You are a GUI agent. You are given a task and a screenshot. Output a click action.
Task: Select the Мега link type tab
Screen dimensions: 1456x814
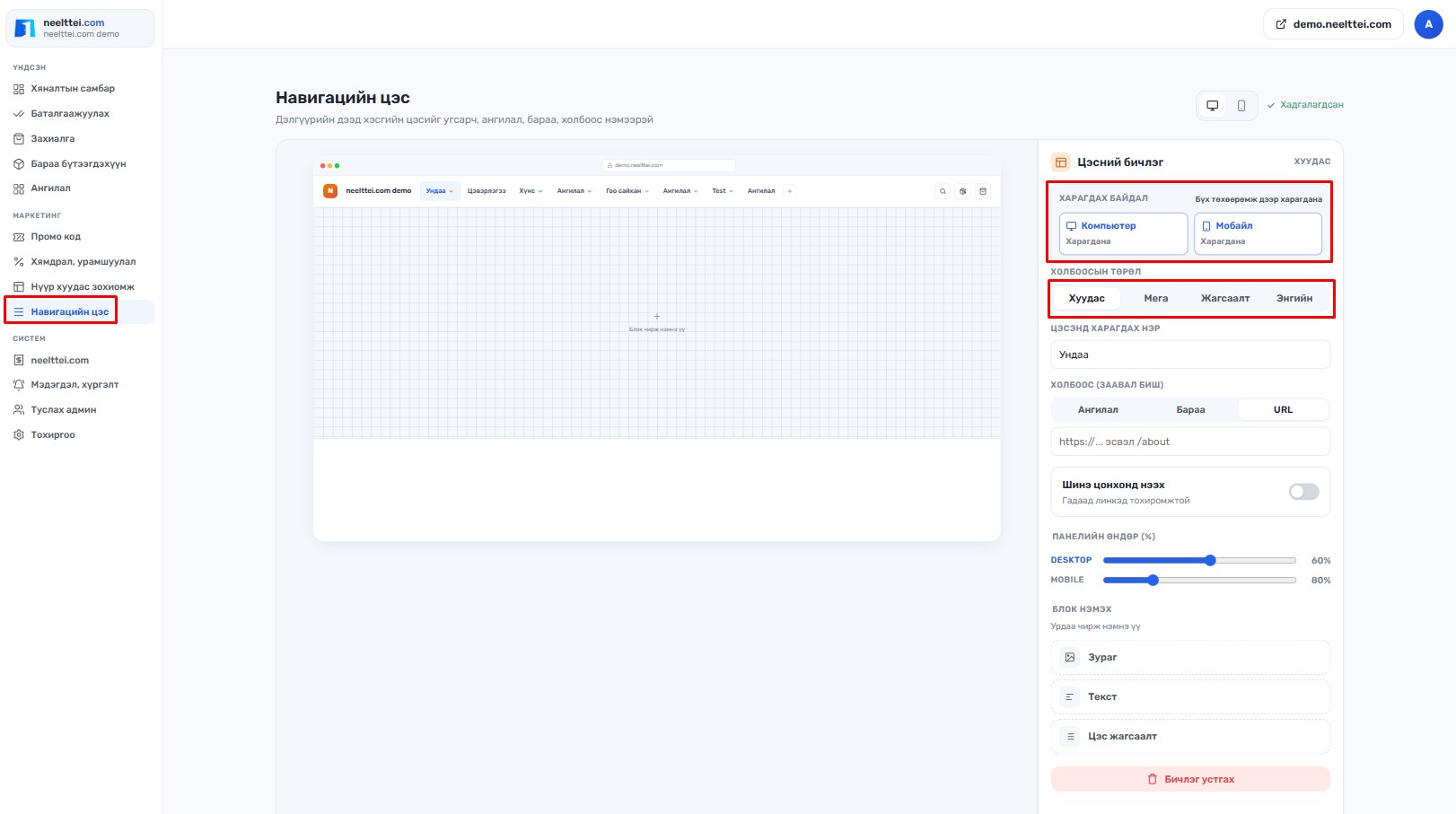coord(1156,298)
